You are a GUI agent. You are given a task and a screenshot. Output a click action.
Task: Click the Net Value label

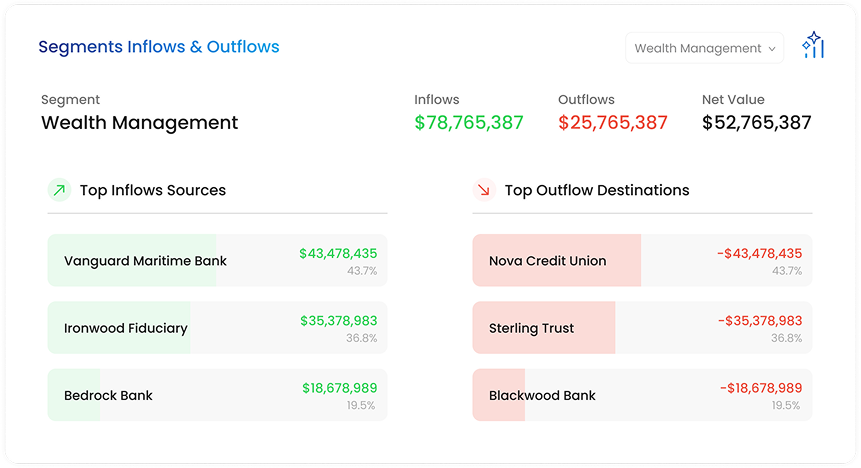pos(733,99)
